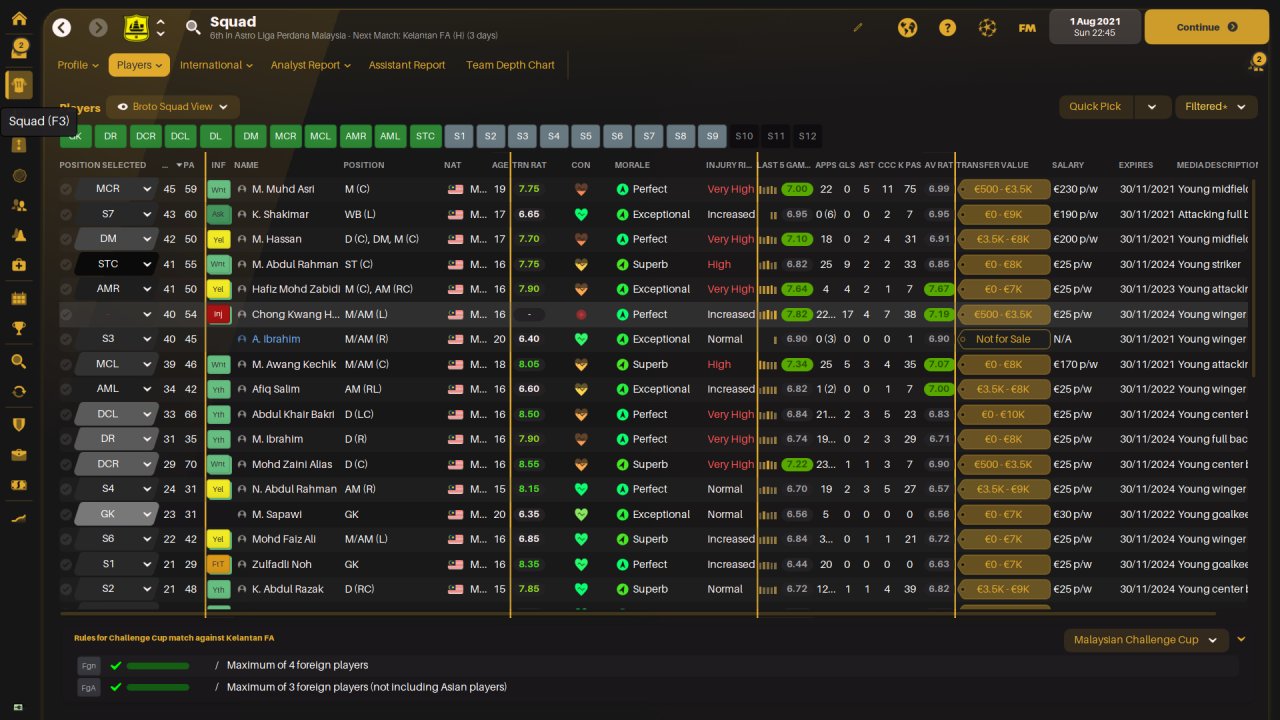The height and width of the screenshot is (720, 1280).
Task: Go to the Home screen icon
Action: point(19,19)
